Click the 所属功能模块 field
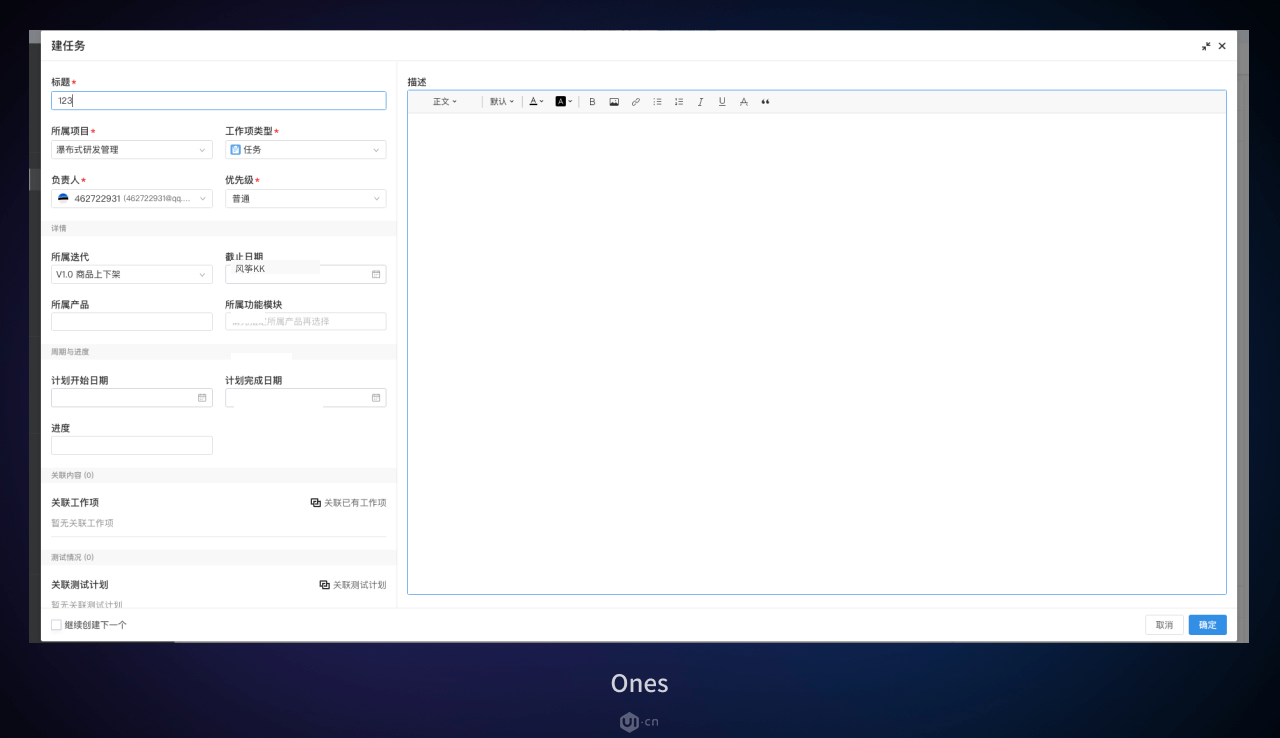Image resolution: width=1280 pixels, height=738 pixels. [x=306, y=322]
